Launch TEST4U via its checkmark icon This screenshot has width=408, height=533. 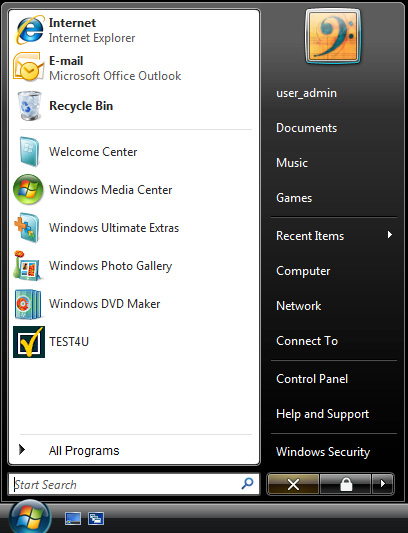(29, 342)
